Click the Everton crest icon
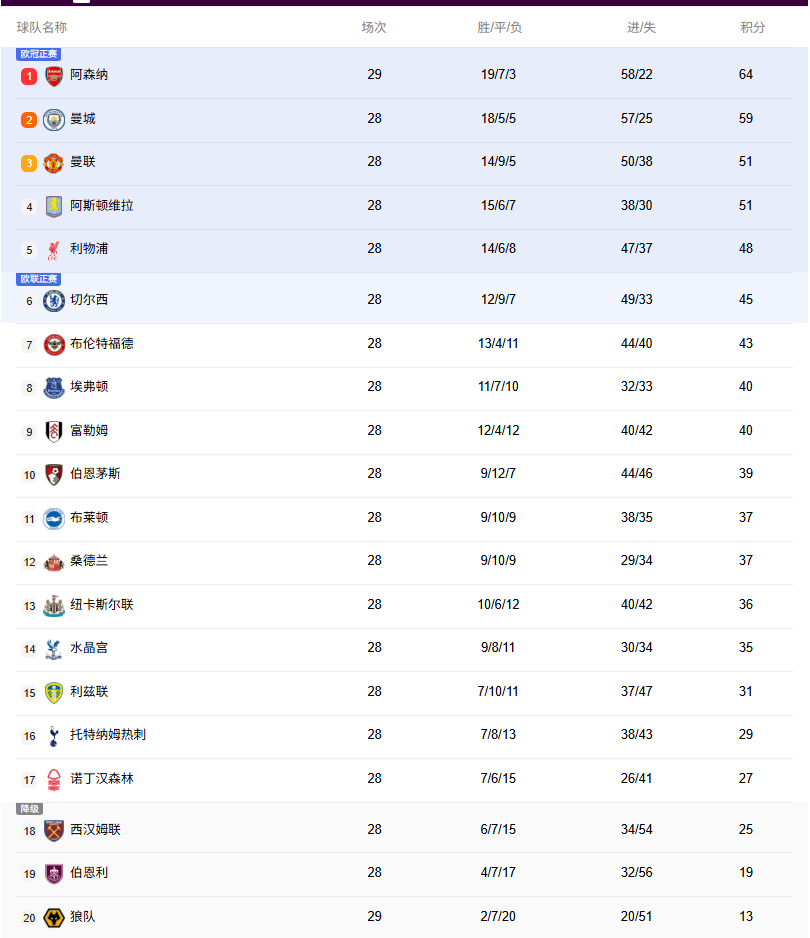Viewport: 810px width, 938px height. (54, 388)
